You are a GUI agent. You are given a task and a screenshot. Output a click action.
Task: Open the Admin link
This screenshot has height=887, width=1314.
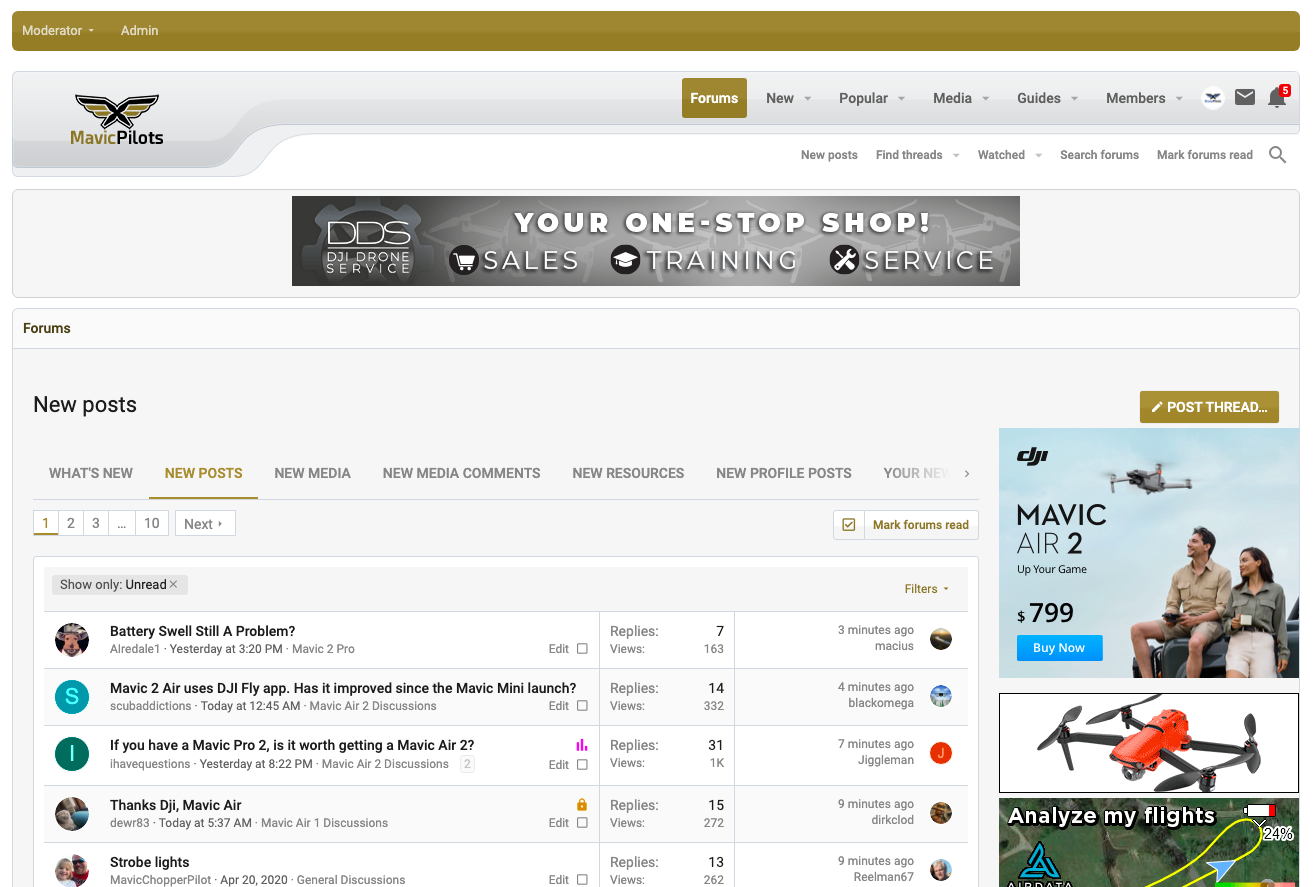pos(140,31)
